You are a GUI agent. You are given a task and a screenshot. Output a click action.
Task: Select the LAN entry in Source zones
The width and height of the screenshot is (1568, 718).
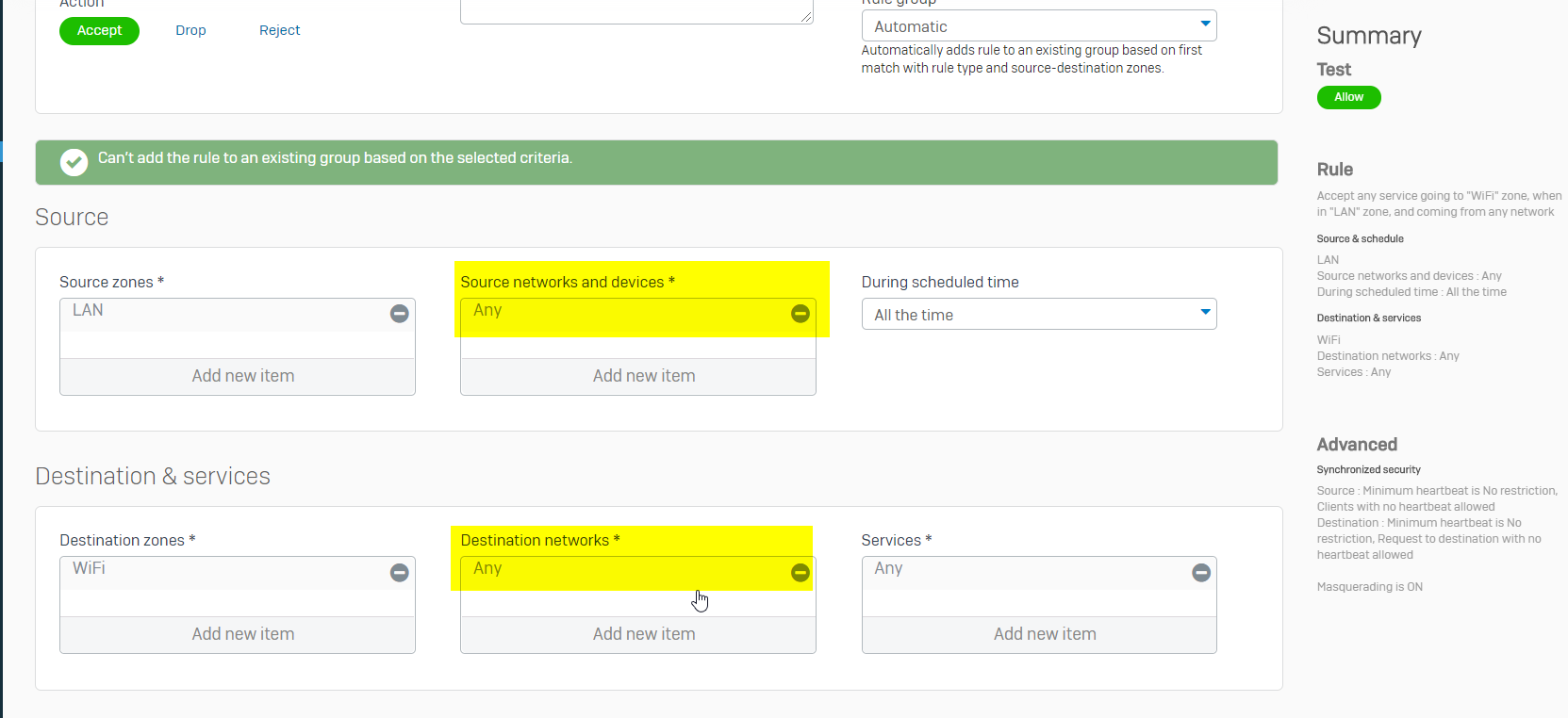89,311
